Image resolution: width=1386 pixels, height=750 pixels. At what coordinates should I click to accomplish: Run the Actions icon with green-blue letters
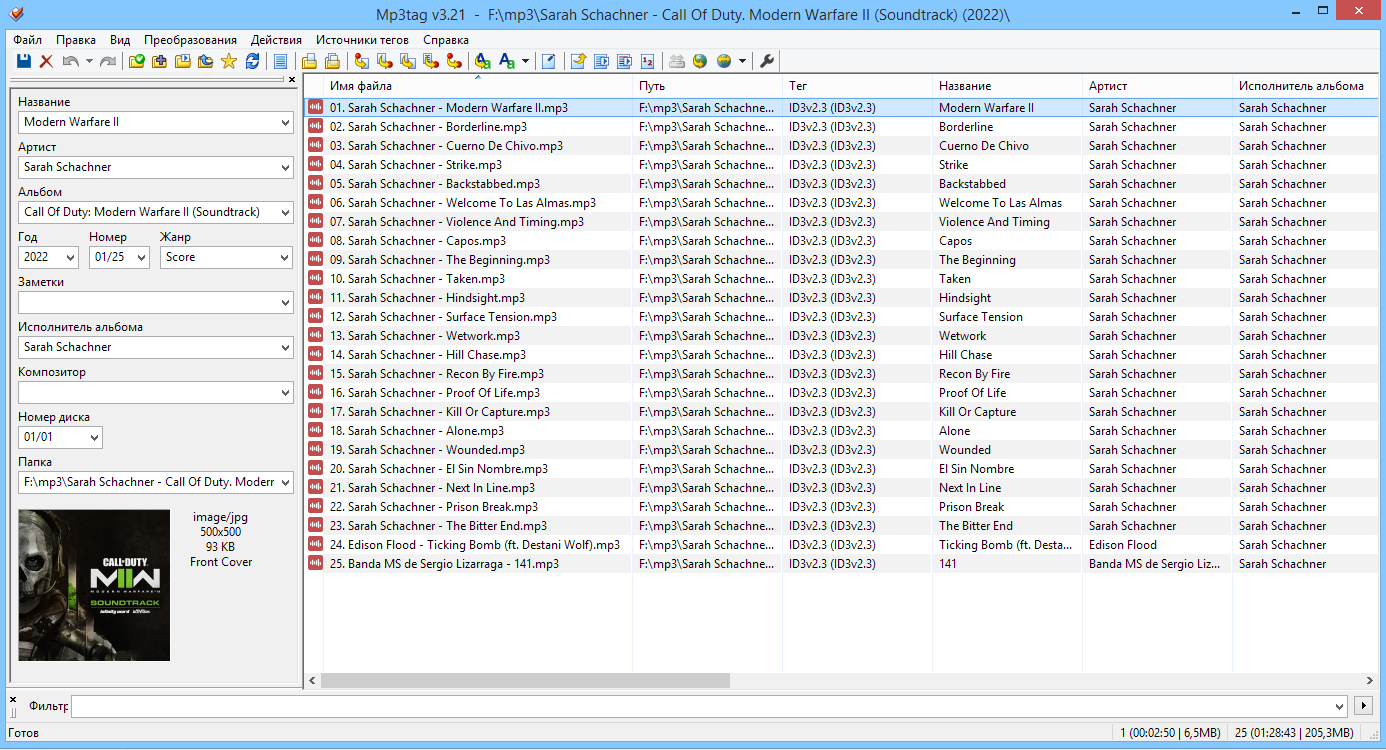[x=482, y=61]
